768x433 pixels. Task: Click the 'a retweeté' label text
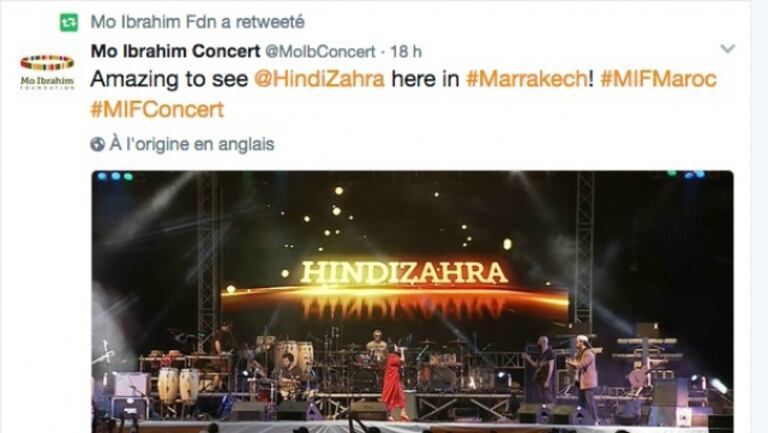pos(263,22)
